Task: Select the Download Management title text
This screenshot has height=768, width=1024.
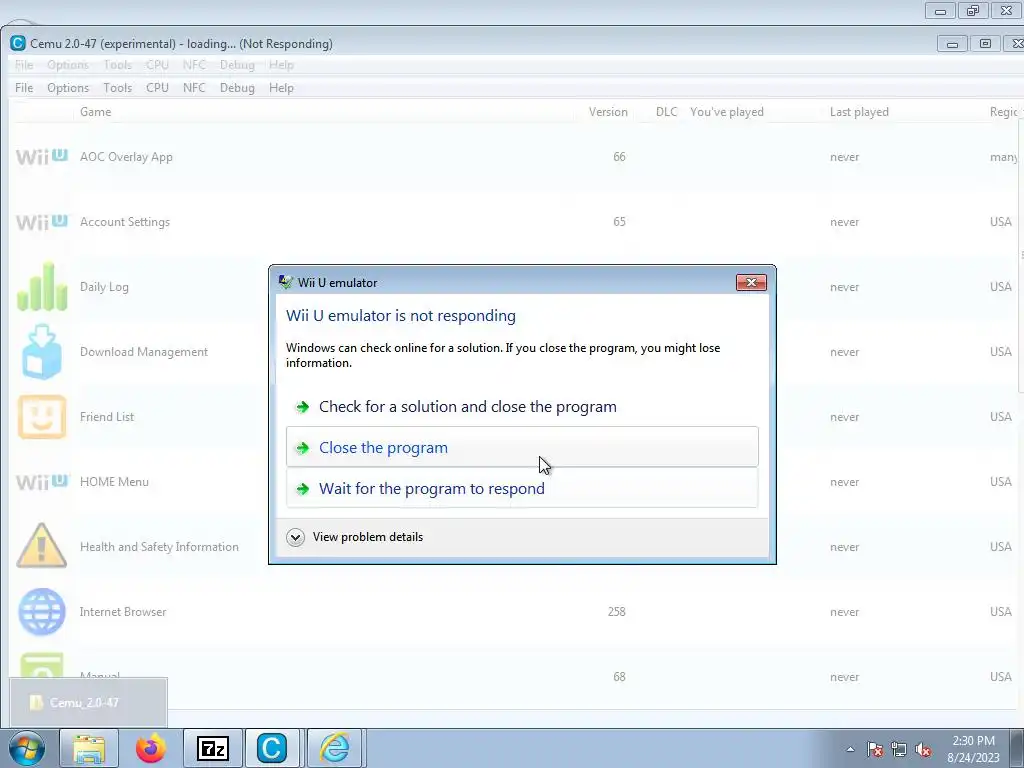Action: 144,351
